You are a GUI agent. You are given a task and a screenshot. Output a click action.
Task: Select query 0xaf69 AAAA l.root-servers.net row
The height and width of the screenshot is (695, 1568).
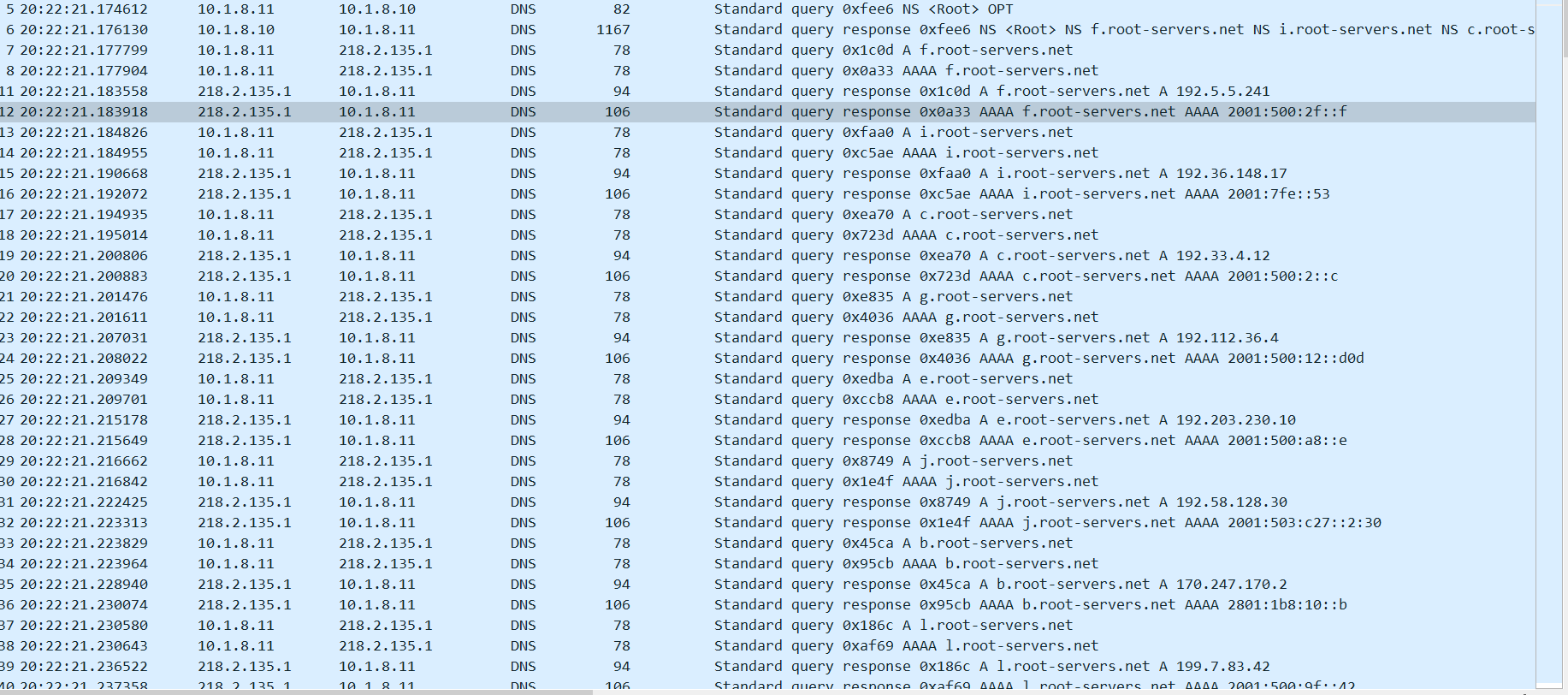tap(767, 646)
